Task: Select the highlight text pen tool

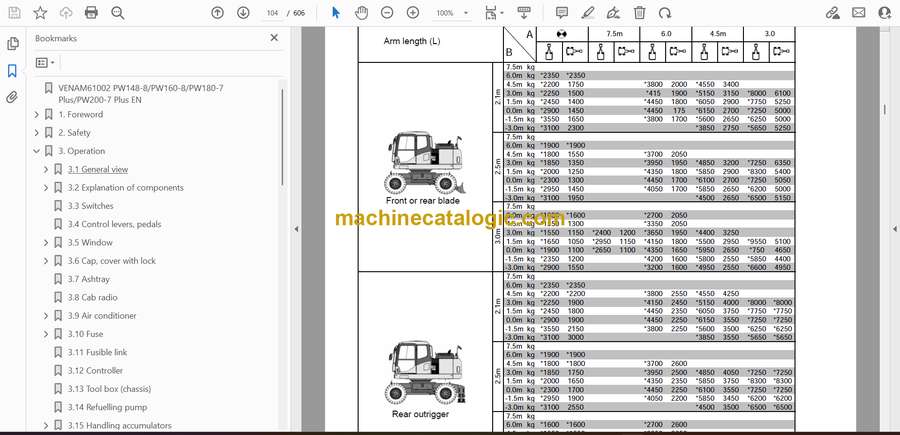Action: 588,13
